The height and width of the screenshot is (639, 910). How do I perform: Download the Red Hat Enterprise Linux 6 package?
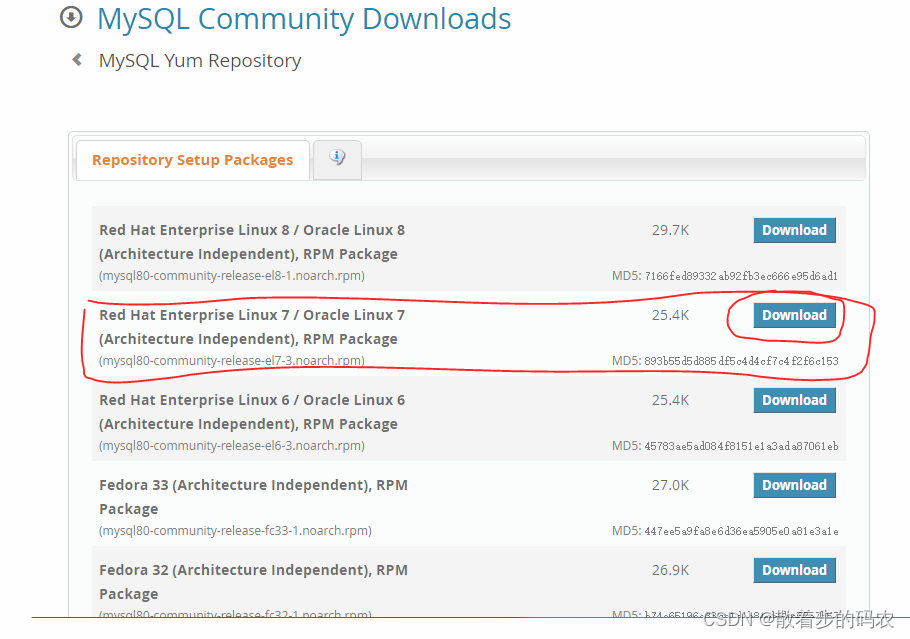pyautogui.click(x=794, y=399)
